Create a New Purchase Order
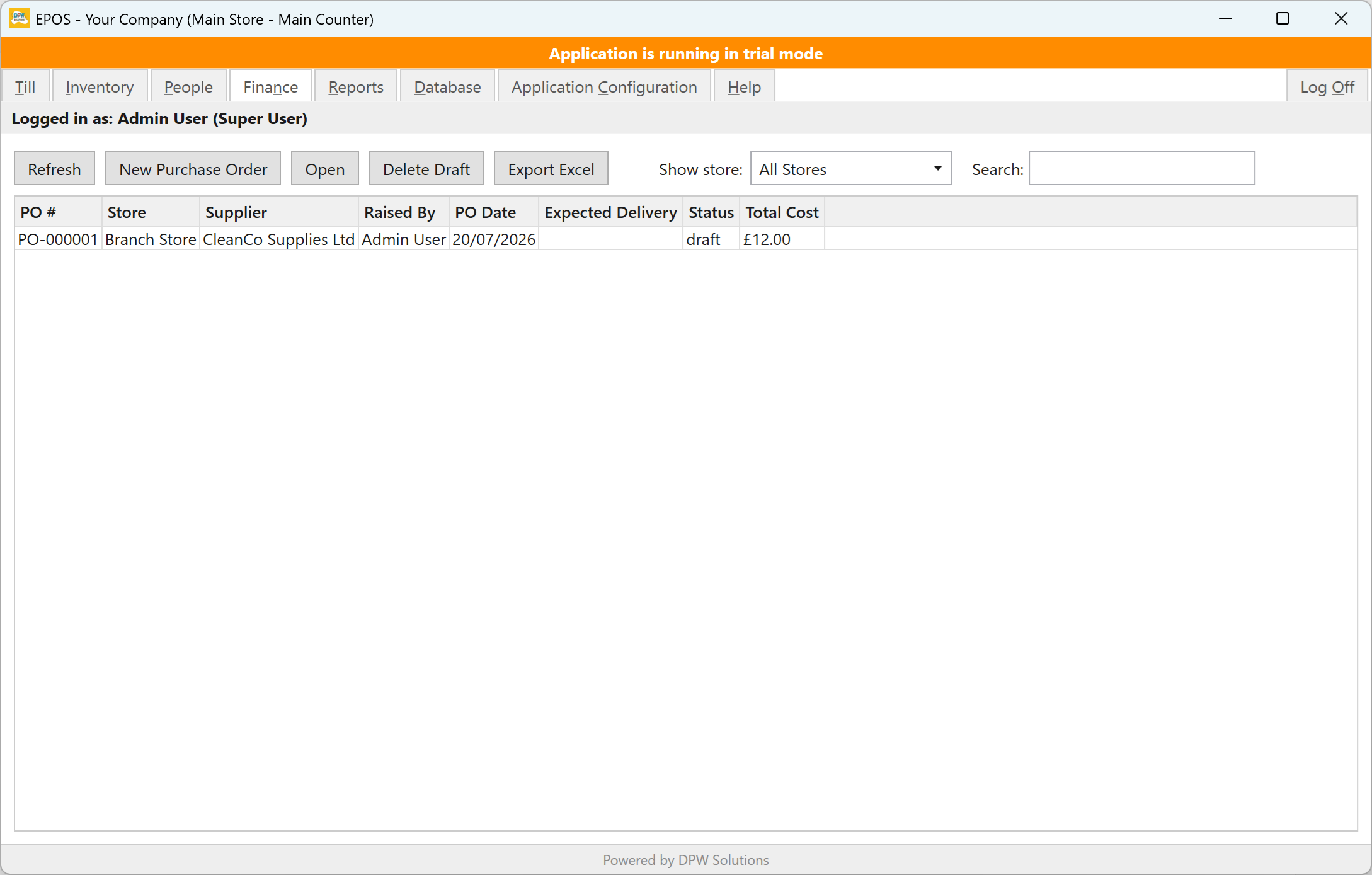The height and width of the screenshot is (875, 1372). pos(193,168)
